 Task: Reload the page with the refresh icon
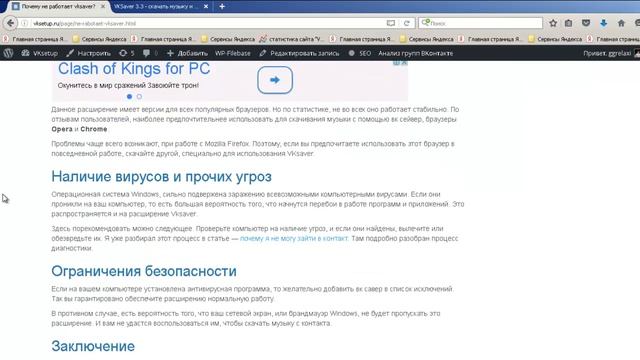(407, 23)
